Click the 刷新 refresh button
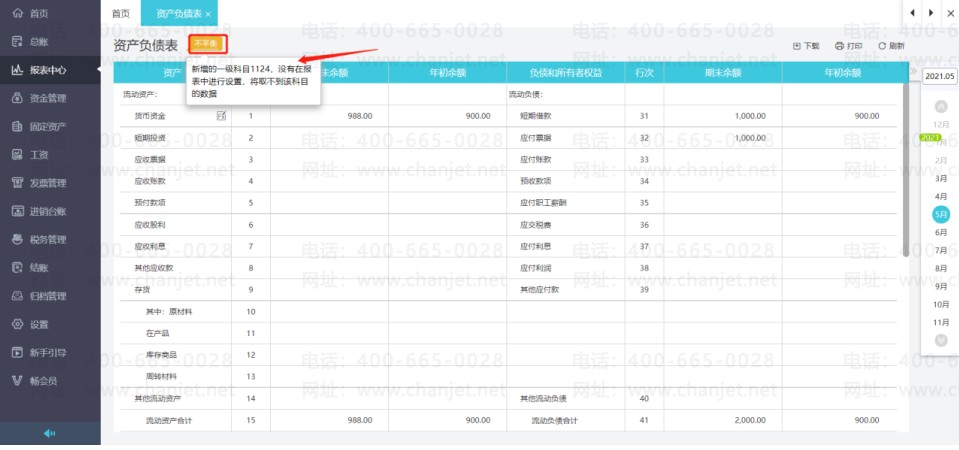The height and width of the screenshot is (450, 959). [x=892, y=46]
